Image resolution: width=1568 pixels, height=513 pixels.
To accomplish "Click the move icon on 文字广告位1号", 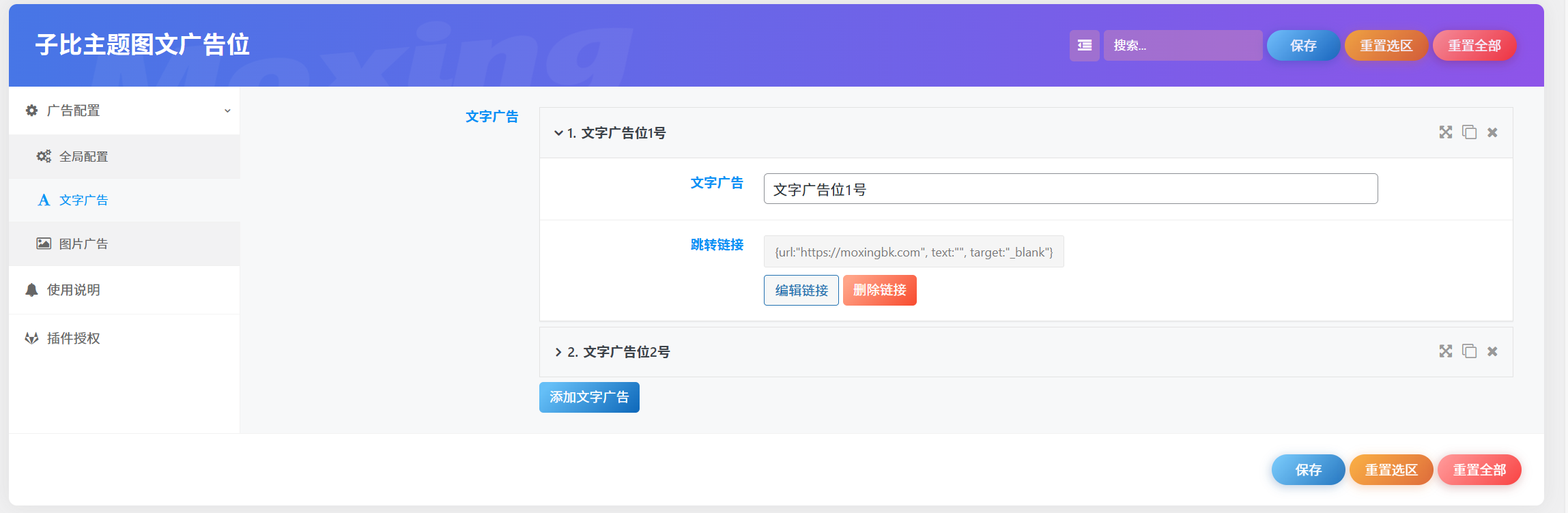I will pyautogui.click(x=1445, y=132).
